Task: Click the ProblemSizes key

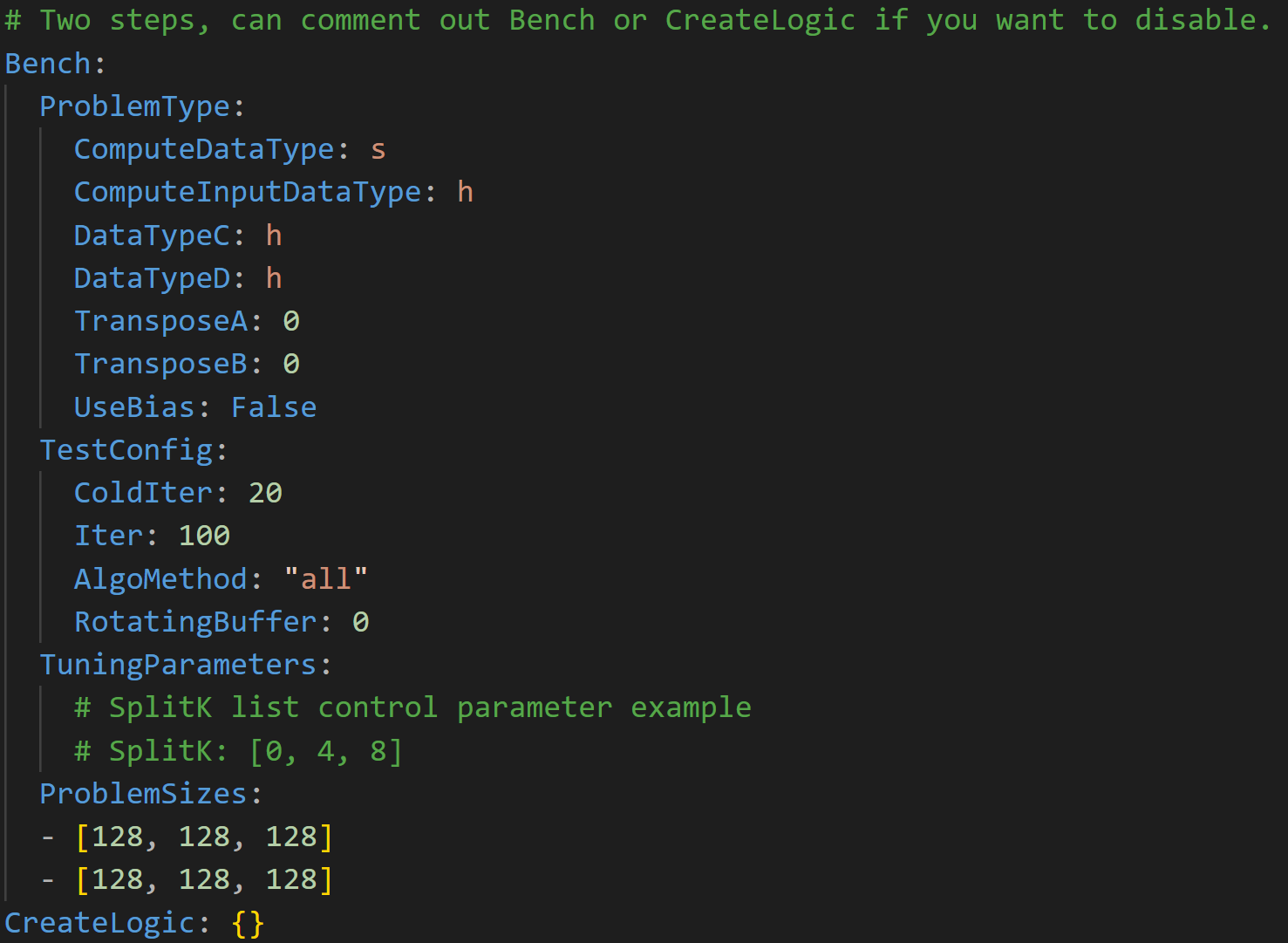Action: [x=144, y=794]
